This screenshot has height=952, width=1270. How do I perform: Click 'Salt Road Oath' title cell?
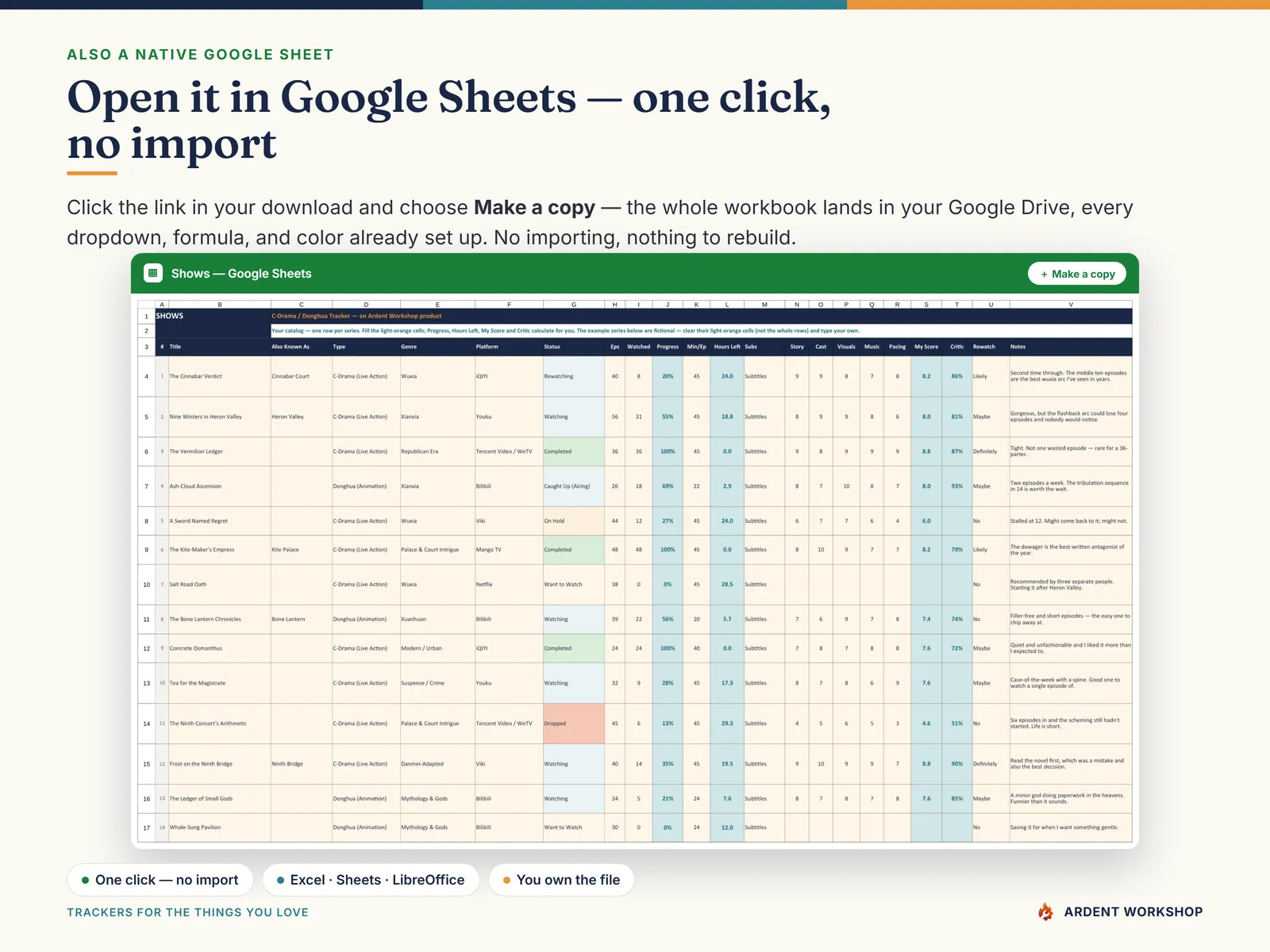pos(220,585)
